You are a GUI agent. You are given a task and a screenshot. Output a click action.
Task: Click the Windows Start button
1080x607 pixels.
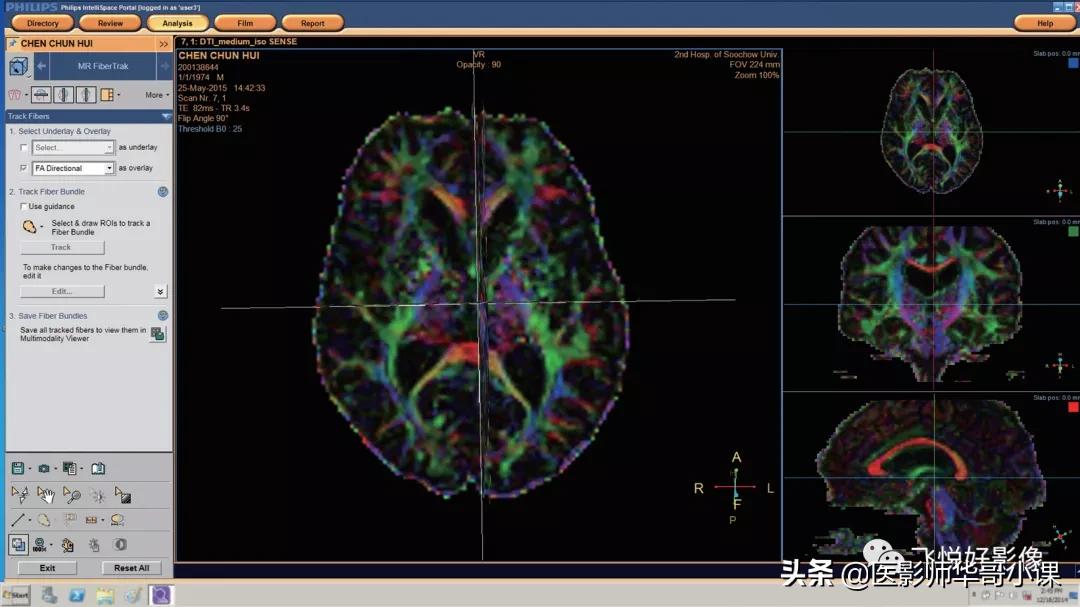pos(16,596)
